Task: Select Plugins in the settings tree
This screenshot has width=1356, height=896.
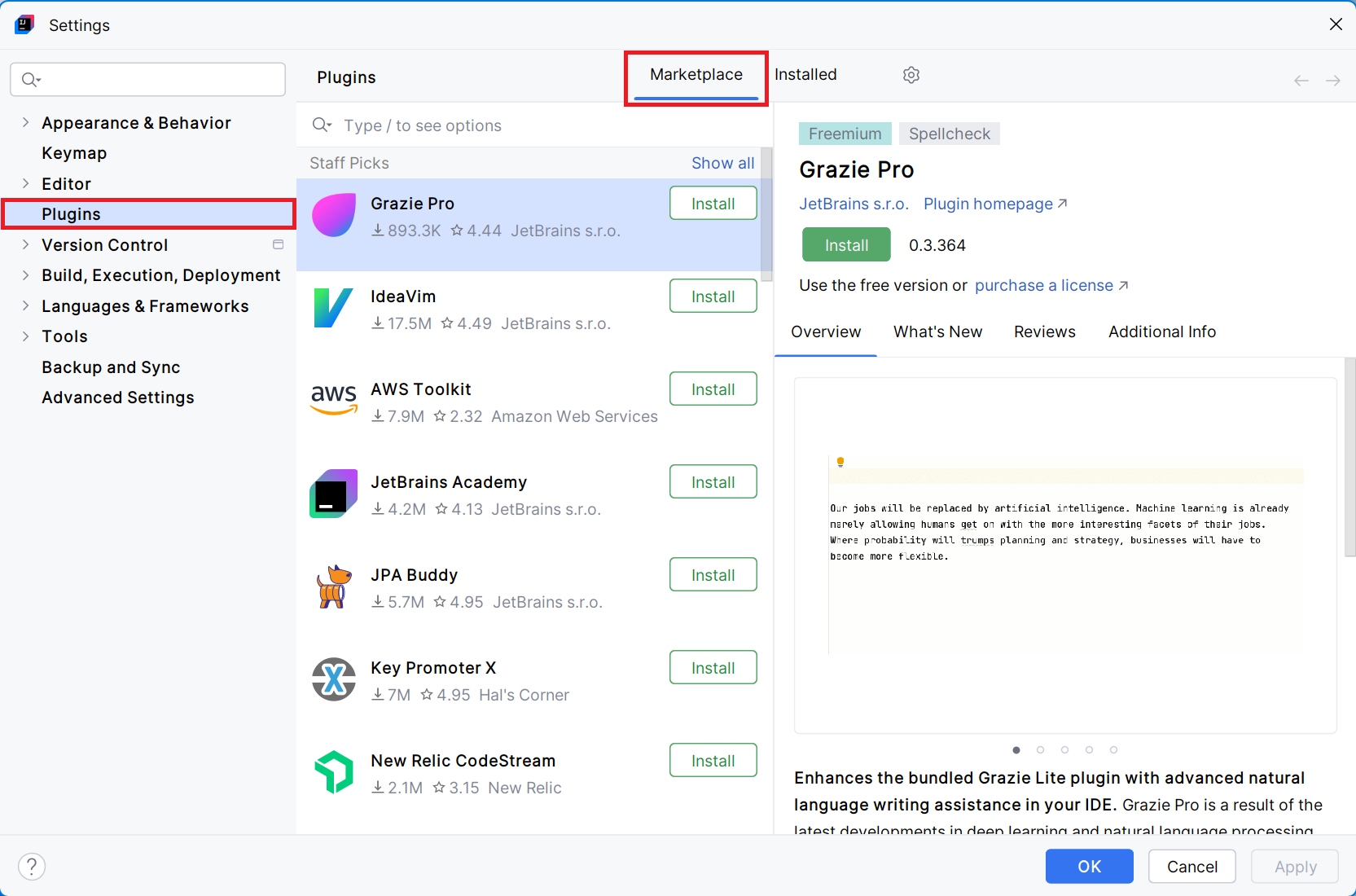Action: [148, 214]
